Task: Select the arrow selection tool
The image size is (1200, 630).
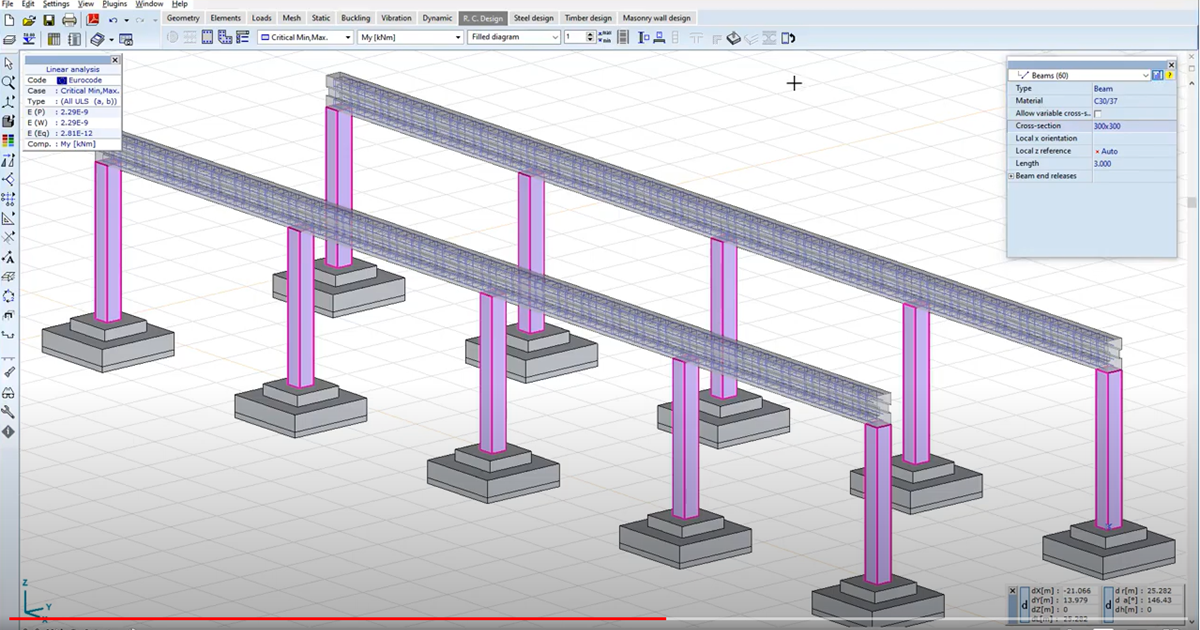Action: [x=9, y=64]
